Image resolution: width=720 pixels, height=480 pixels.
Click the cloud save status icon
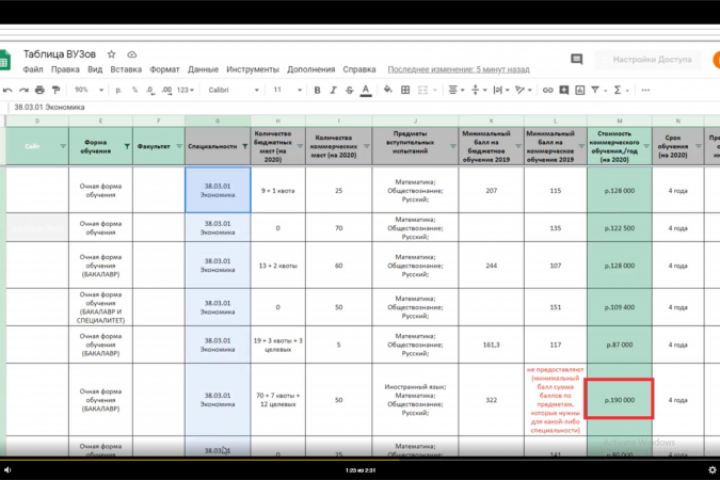[x=132, y=54]
